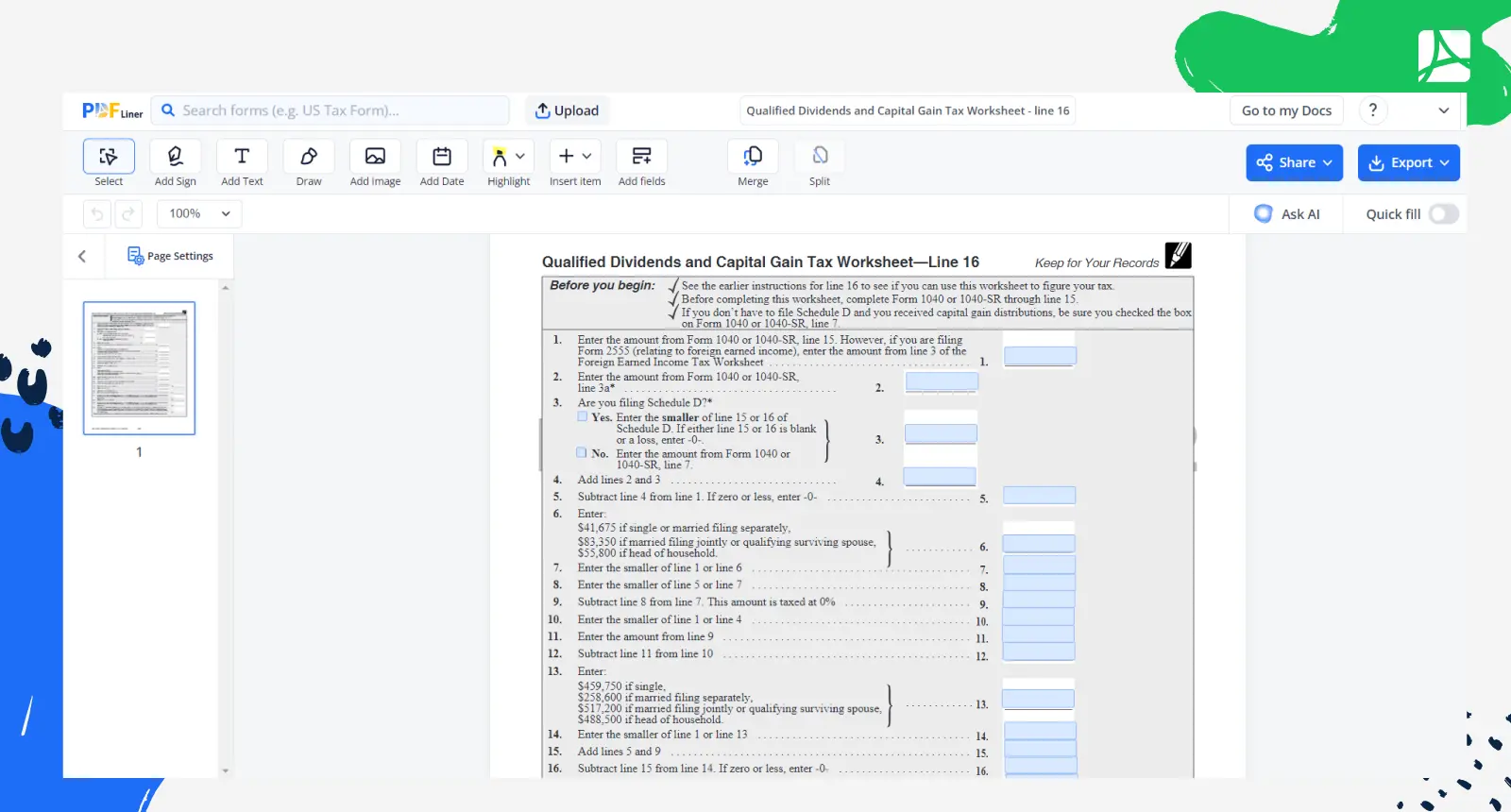Viewport: 1511px width, 812px height.
Task: Click the line 7 amount field
Action: pos(1039,565)
